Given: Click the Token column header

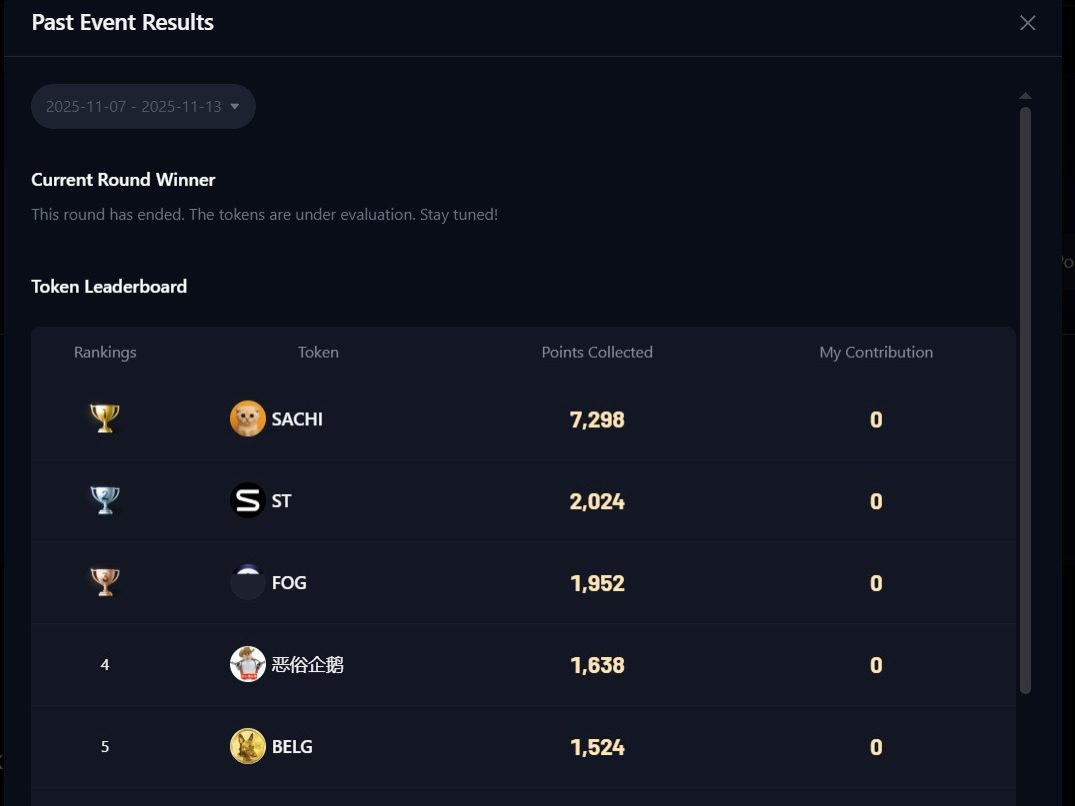Looking at the screenshot, I should [318, 352].
